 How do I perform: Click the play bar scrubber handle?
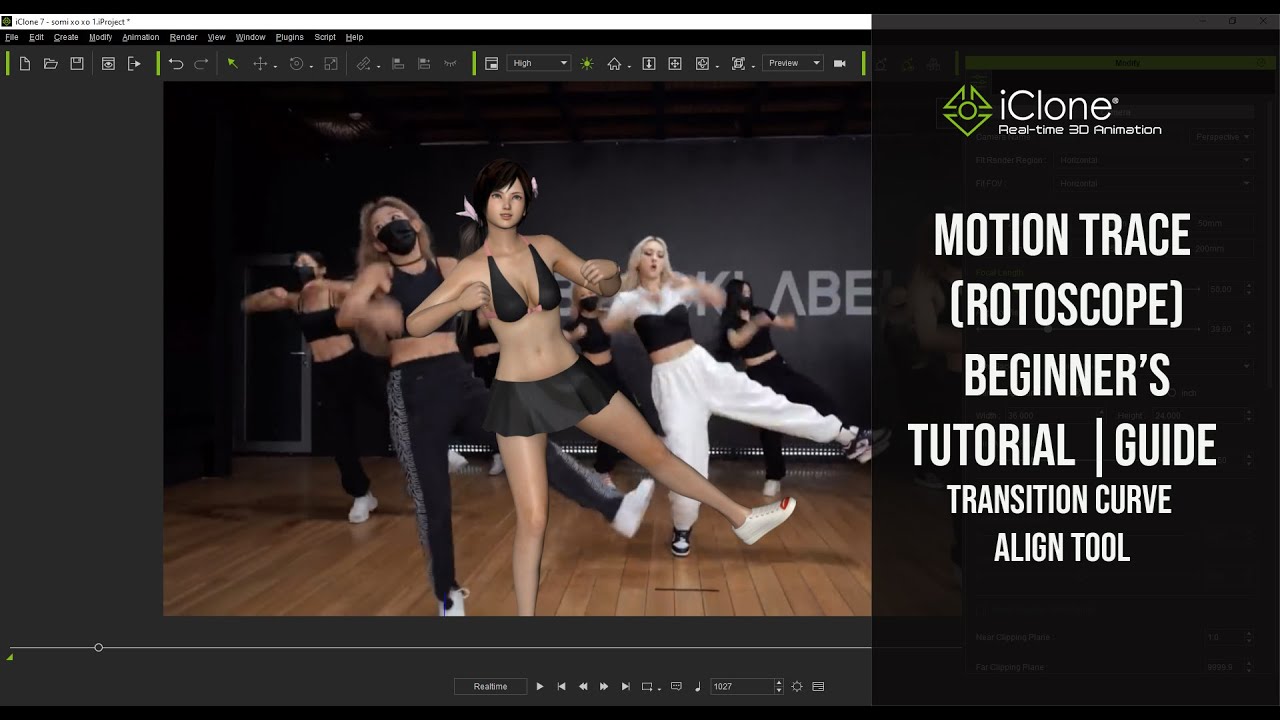pos(98,648)
